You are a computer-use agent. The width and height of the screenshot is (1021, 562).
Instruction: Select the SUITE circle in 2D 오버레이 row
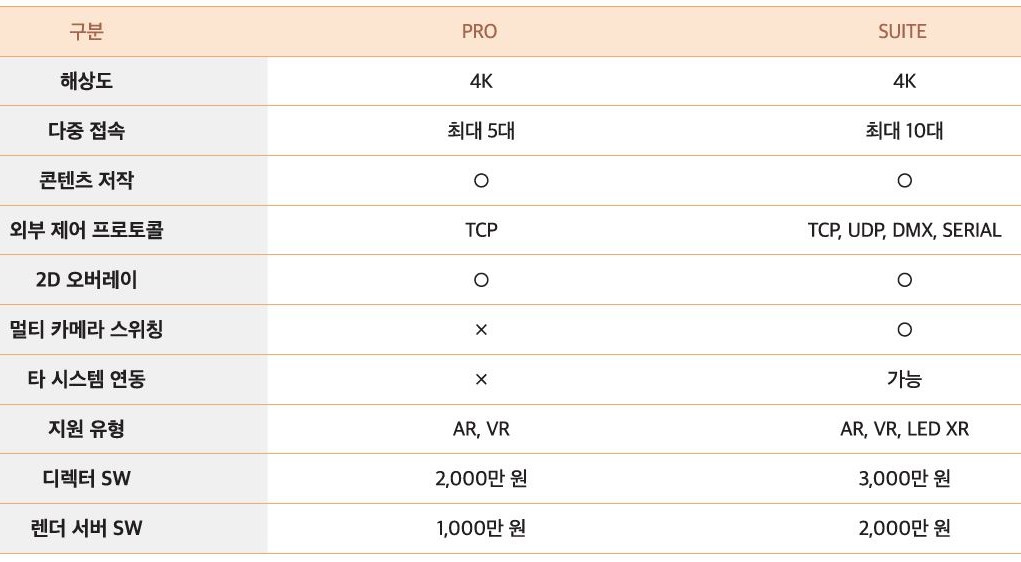[x=904, y=280]
